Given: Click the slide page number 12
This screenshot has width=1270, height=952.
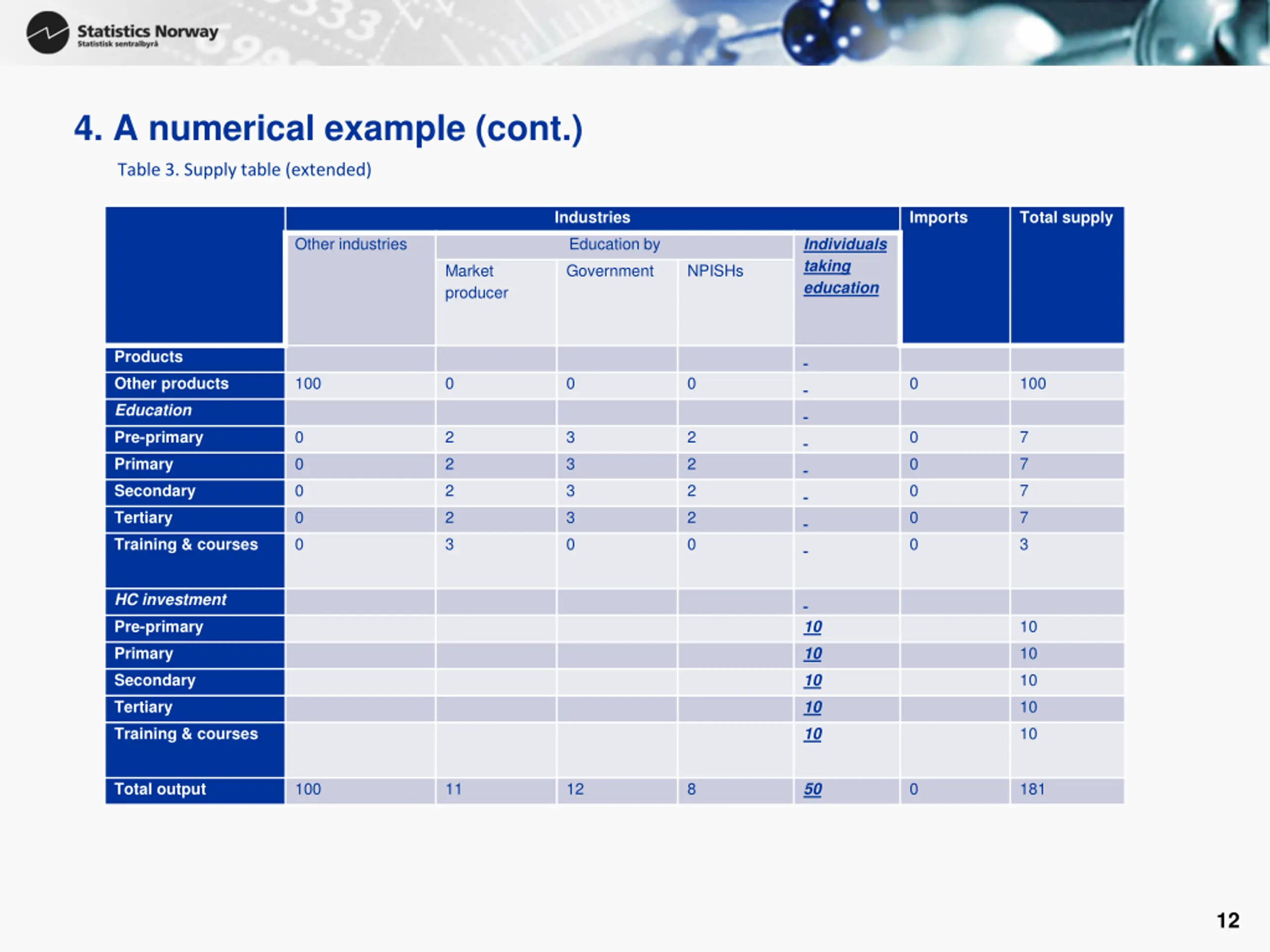Looking at the screenshot, I should click(x=1228, y=920).
